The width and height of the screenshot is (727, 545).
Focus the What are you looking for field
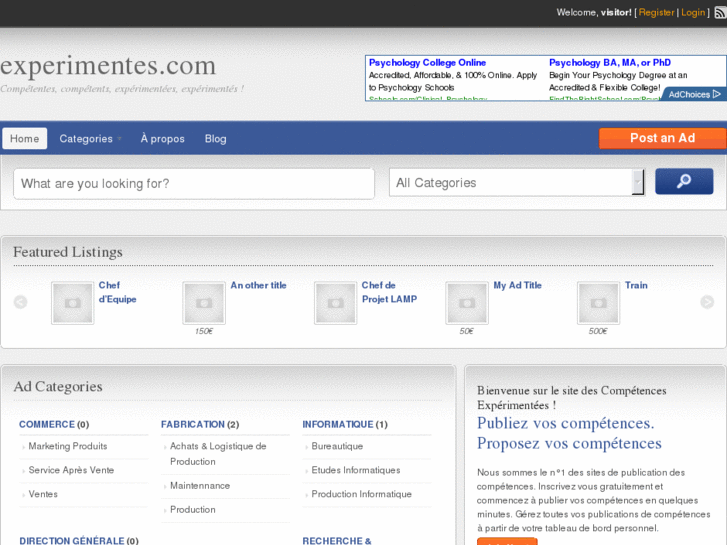[x=194, y=184]
